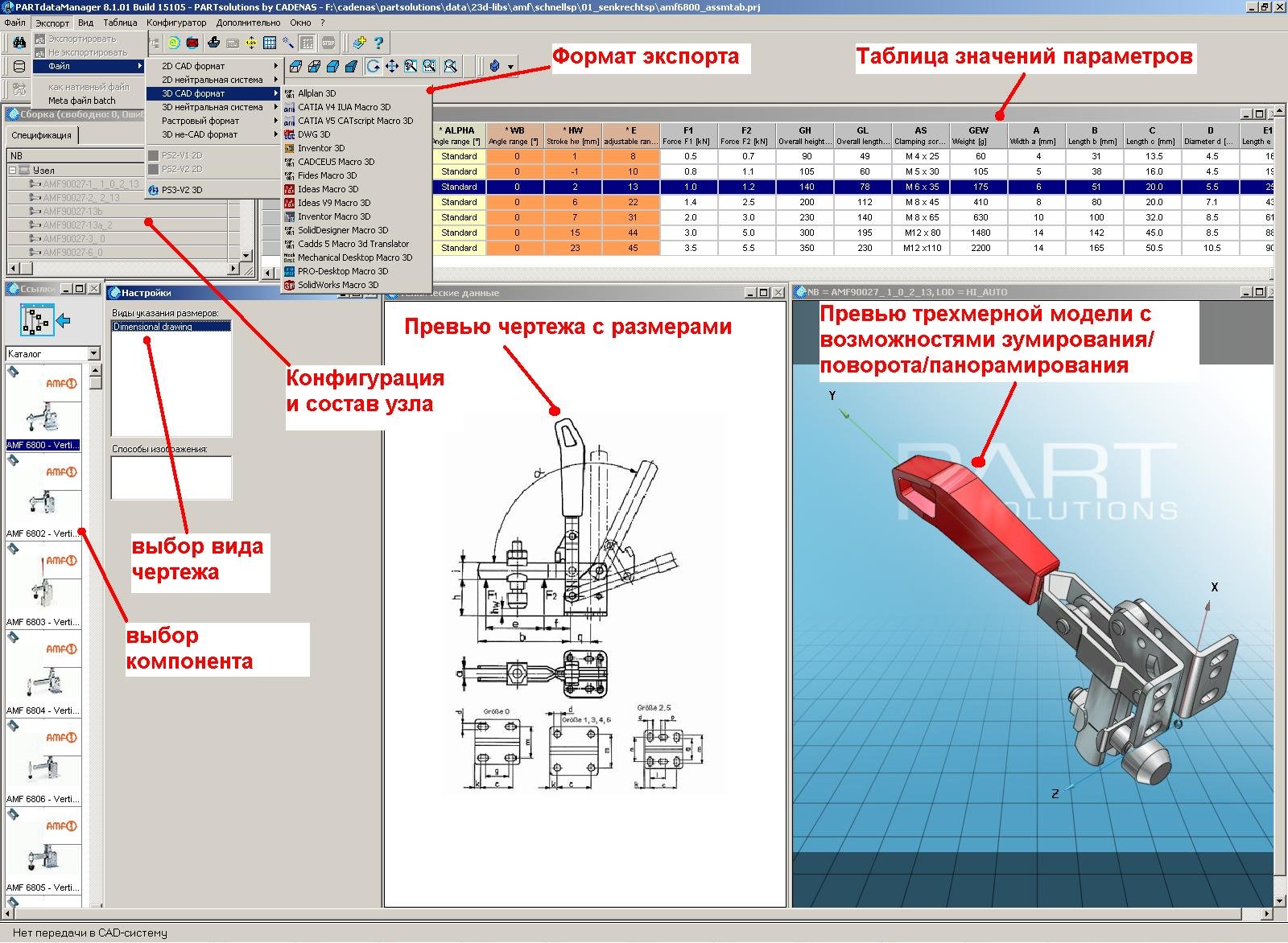The width and height of the screenshot is (1288, 943).
Task: Collapse the Узел tree node
Action: 14,171
